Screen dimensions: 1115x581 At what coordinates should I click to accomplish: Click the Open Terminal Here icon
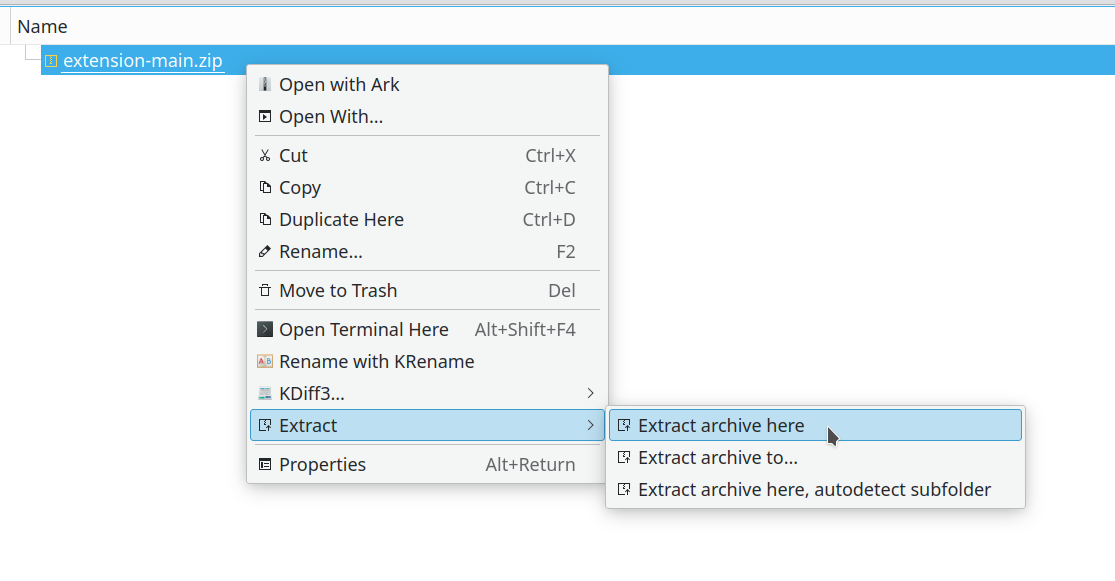(265, 330)
